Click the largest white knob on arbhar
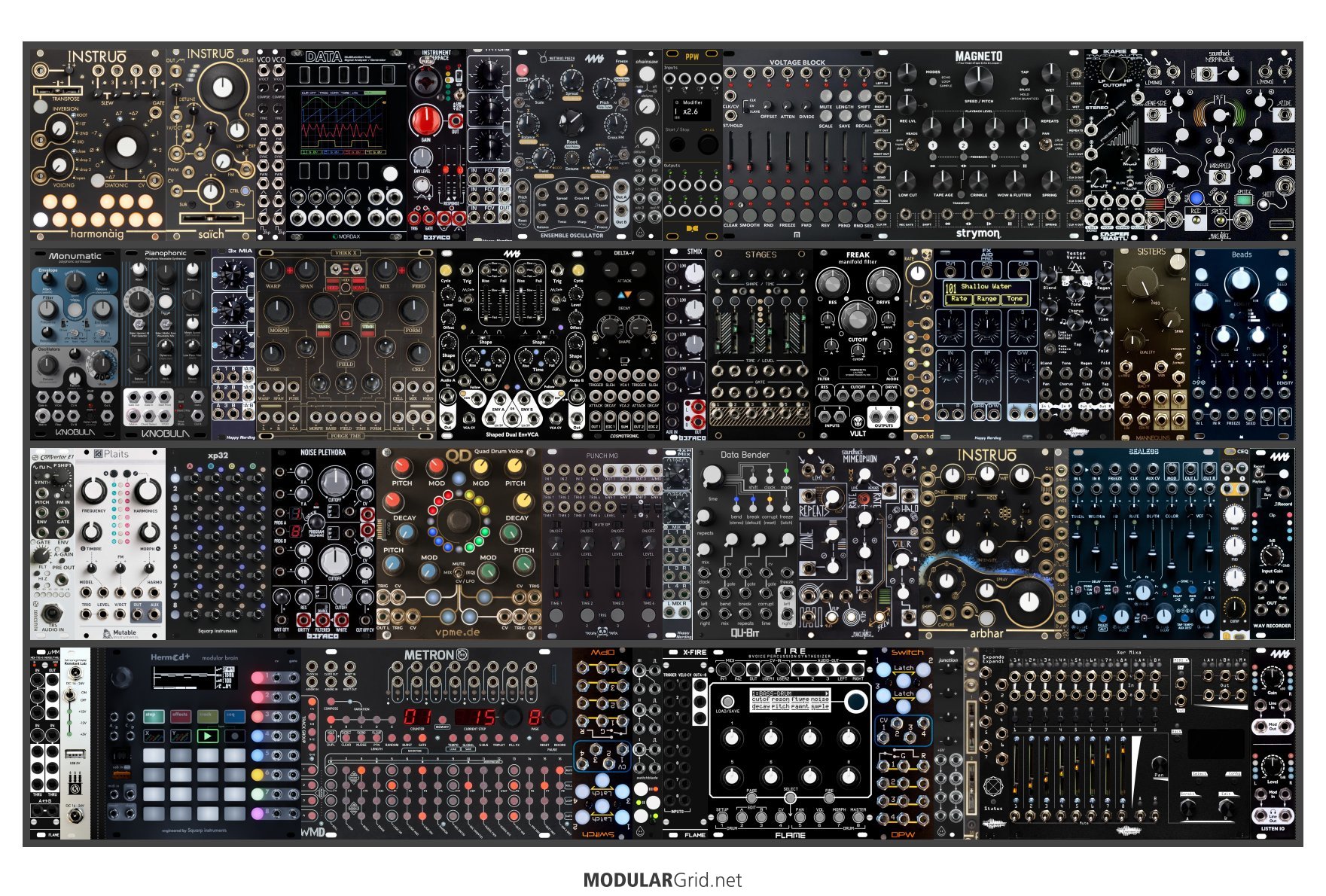The height and width of the screenshot is (896, 1326). [1029, 602]
